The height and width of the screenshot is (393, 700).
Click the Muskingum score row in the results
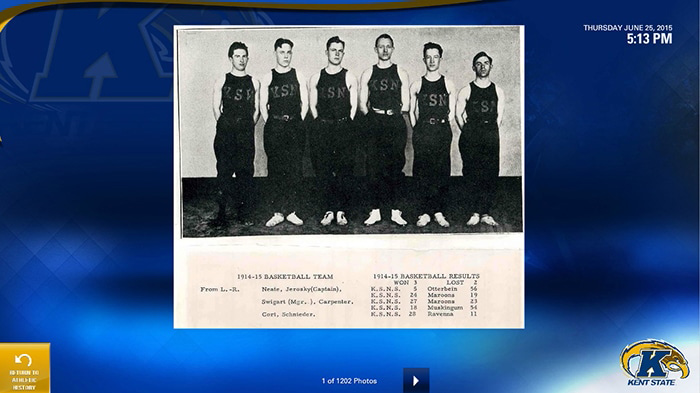424,308
